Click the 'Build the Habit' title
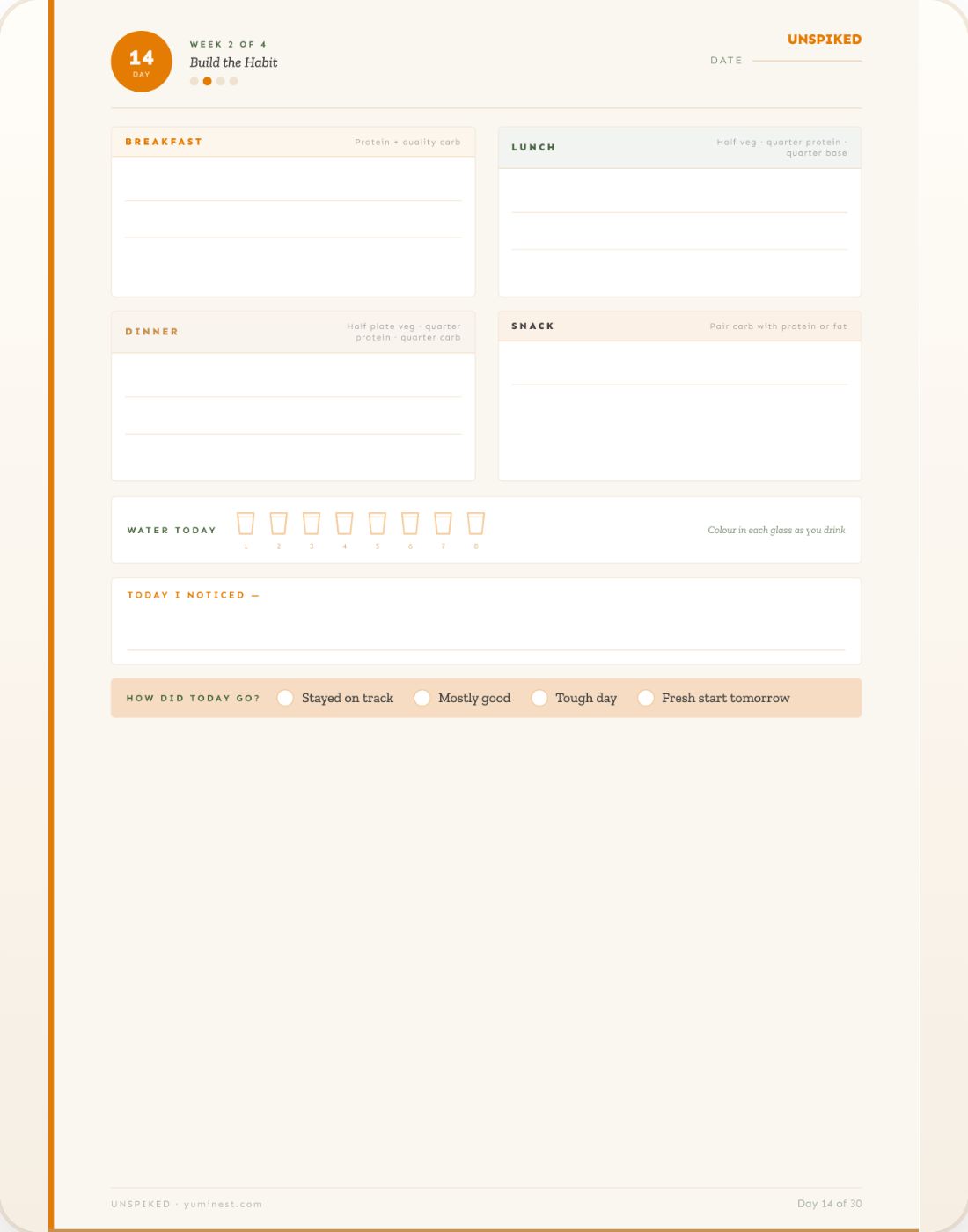 click(233, 62)
